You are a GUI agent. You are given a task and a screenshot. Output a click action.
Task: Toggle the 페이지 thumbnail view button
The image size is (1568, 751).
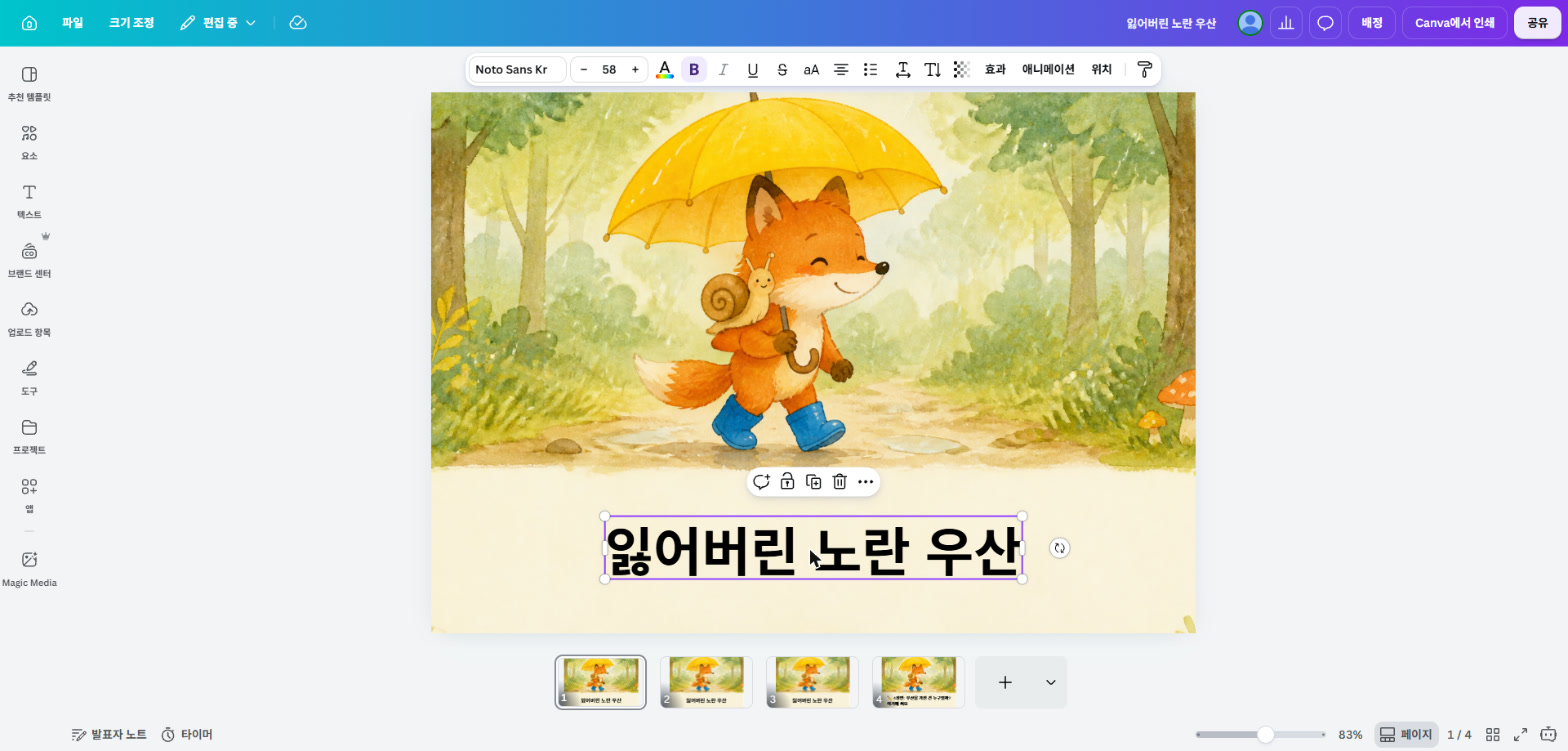tap(1406, 735)
